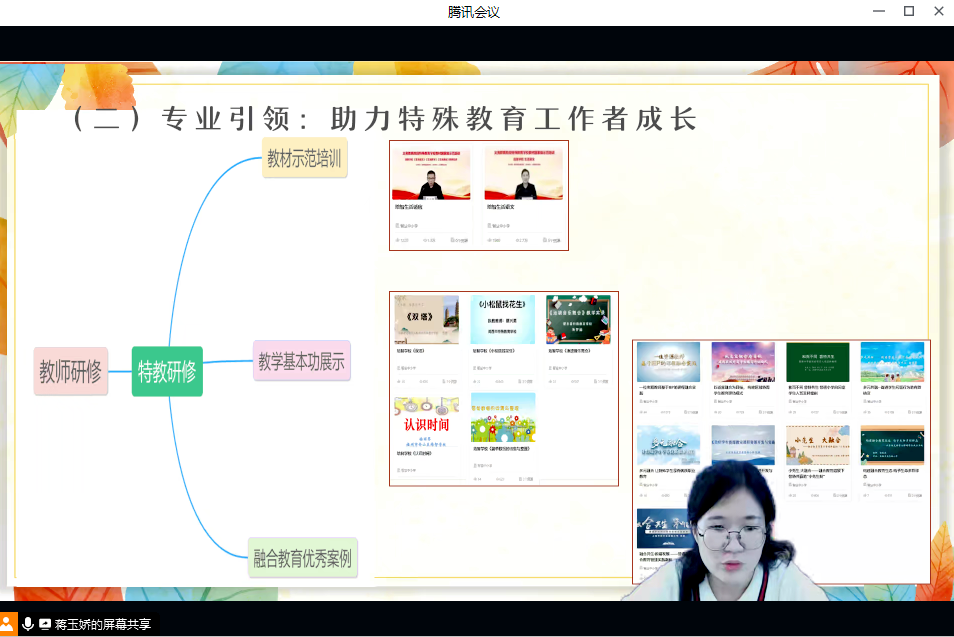Click the microphone status icon
Viewport: 954px width, 637px height.
[x=28, y=624]
